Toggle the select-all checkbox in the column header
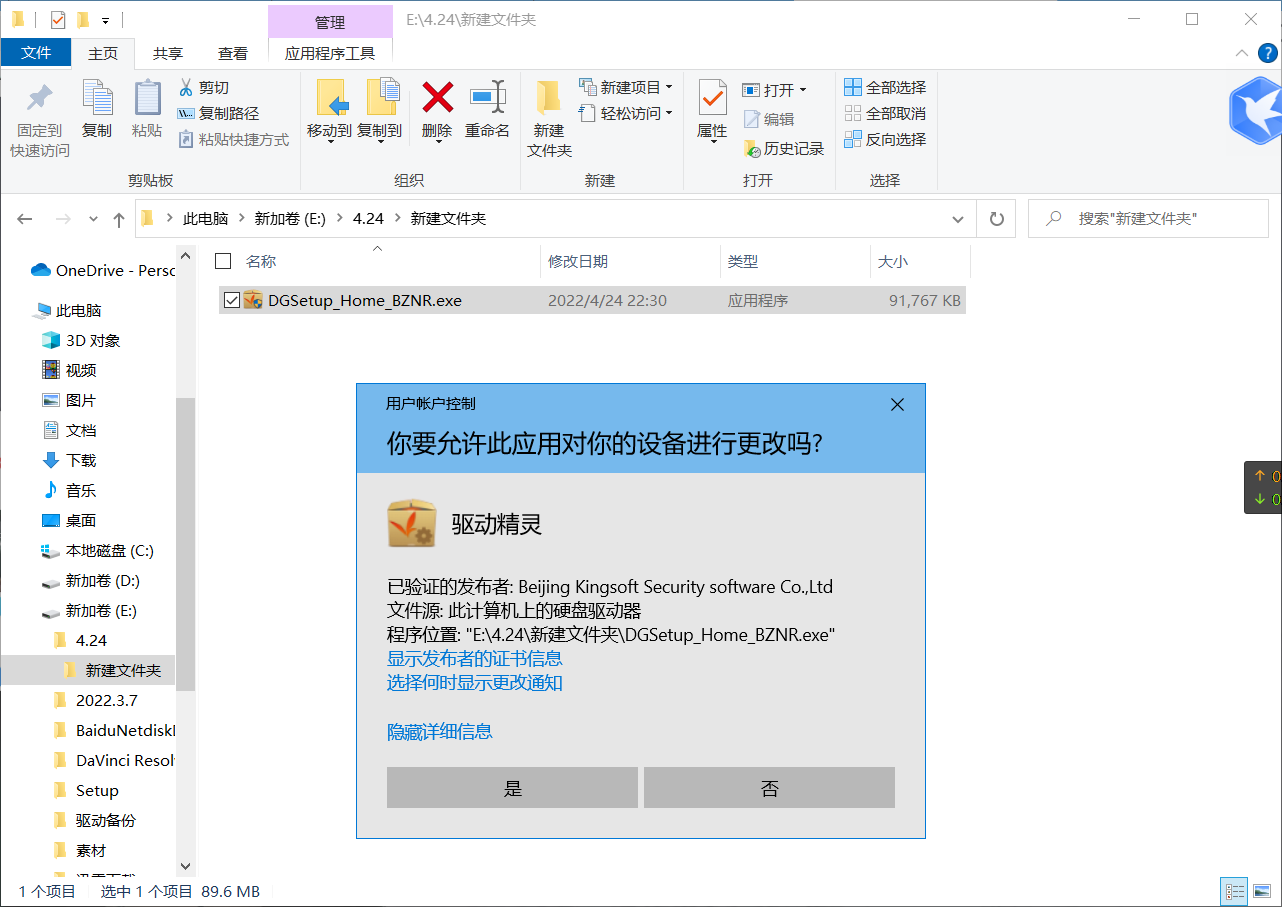The image size is (1282, 907). [224, 261]
